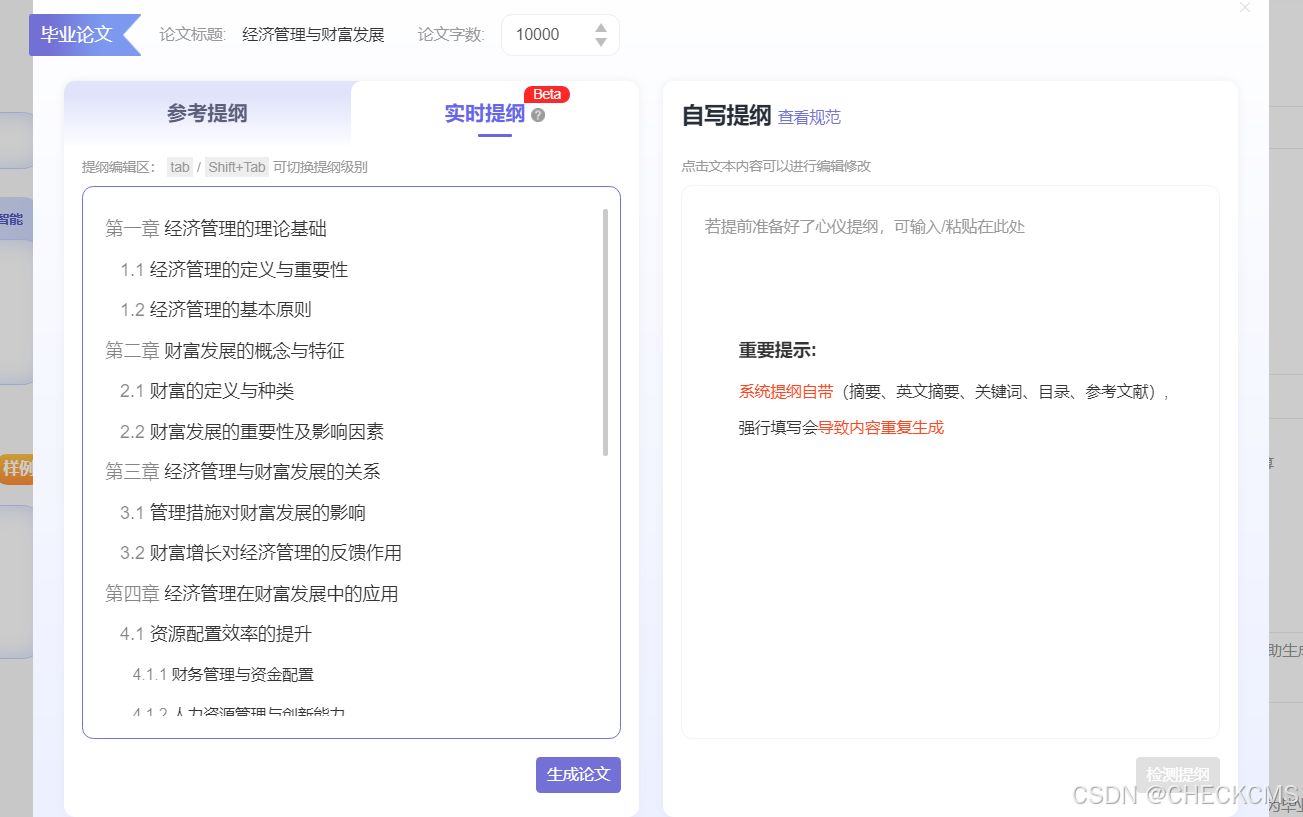Image resolution: width=1303 pixels, height=817 pixels.
Task: Click the 重要提示 heading text
Action: click(x=777, y=350)
